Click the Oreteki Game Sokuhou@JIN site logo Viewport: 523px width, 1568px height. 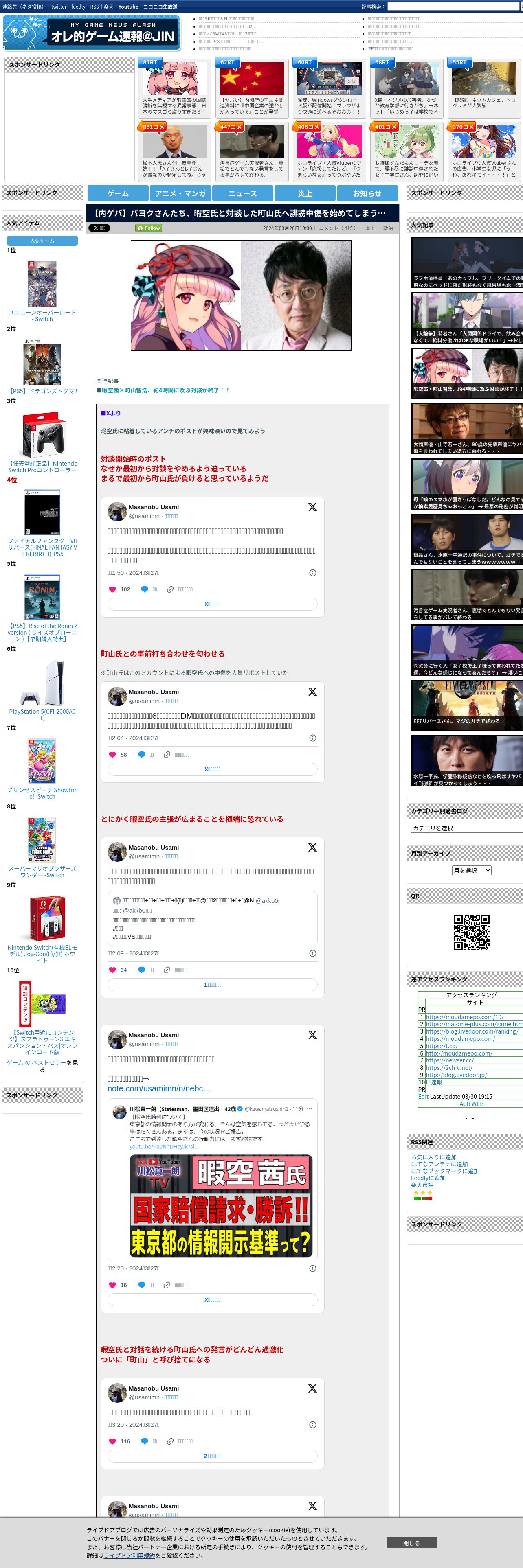point(92,33)
